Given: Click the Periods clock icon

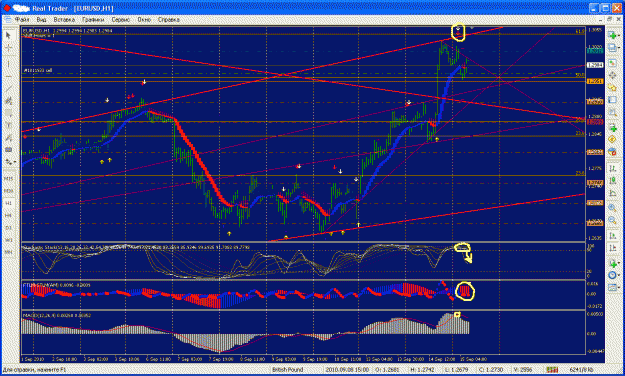Looking at the screenshot, I should pyautogui.click(x=612, y=276).
